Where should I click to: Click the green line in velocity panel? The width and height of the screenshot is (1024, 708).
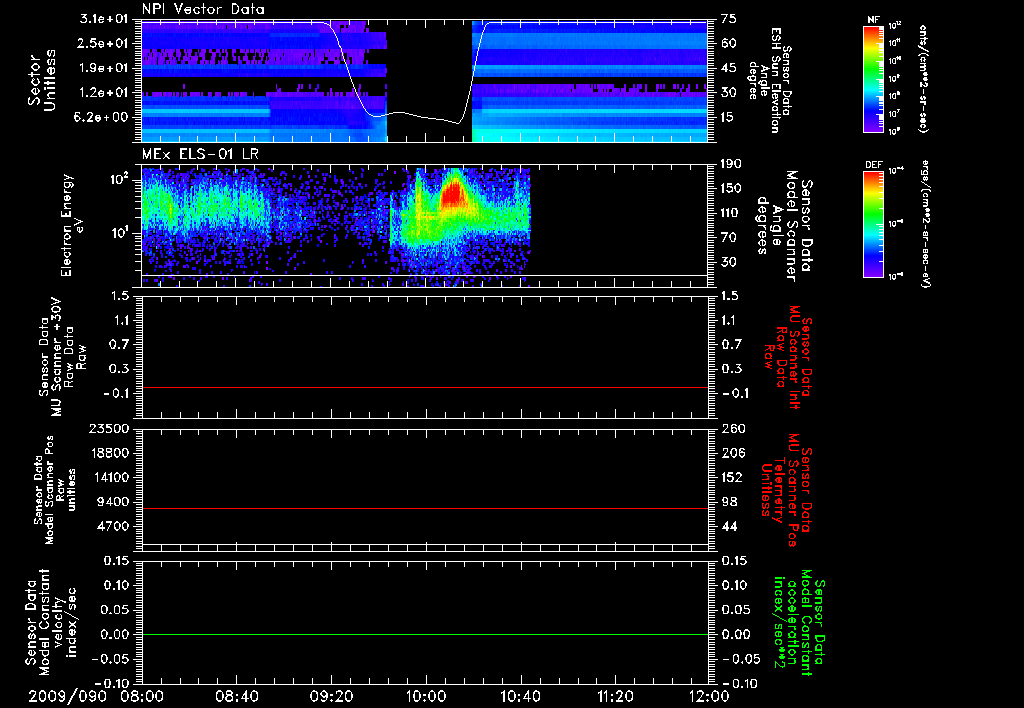(424, 634)
